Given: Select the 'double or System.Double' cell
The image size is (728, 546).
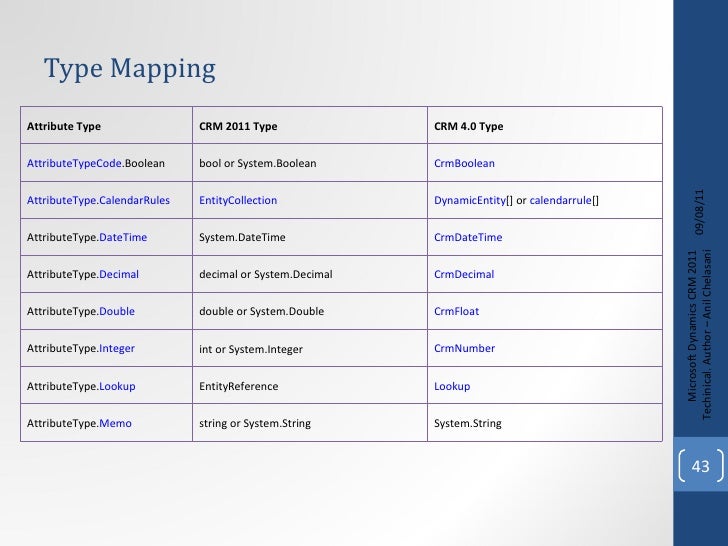Looking at the screenshot, I should (x=310, y=312).
